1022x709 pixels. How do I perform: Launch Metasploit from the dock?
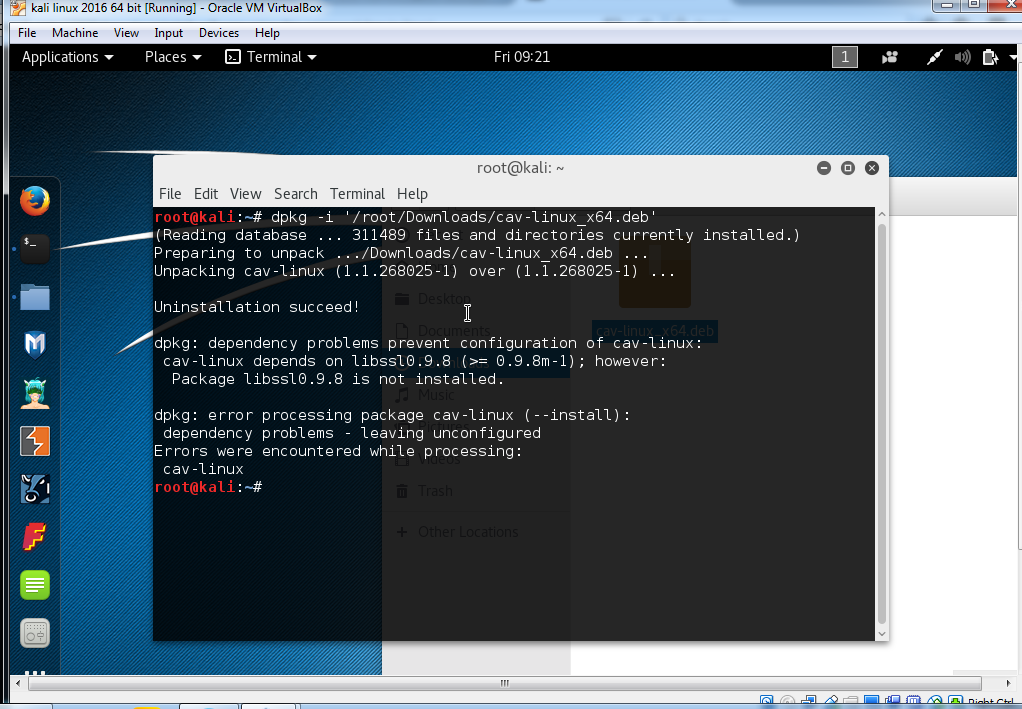pos(35,345)
